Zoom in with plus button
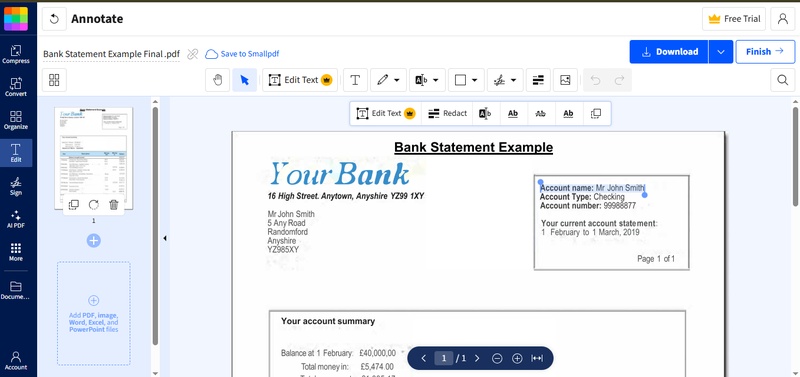800x377 pixels. click(517, 358)
